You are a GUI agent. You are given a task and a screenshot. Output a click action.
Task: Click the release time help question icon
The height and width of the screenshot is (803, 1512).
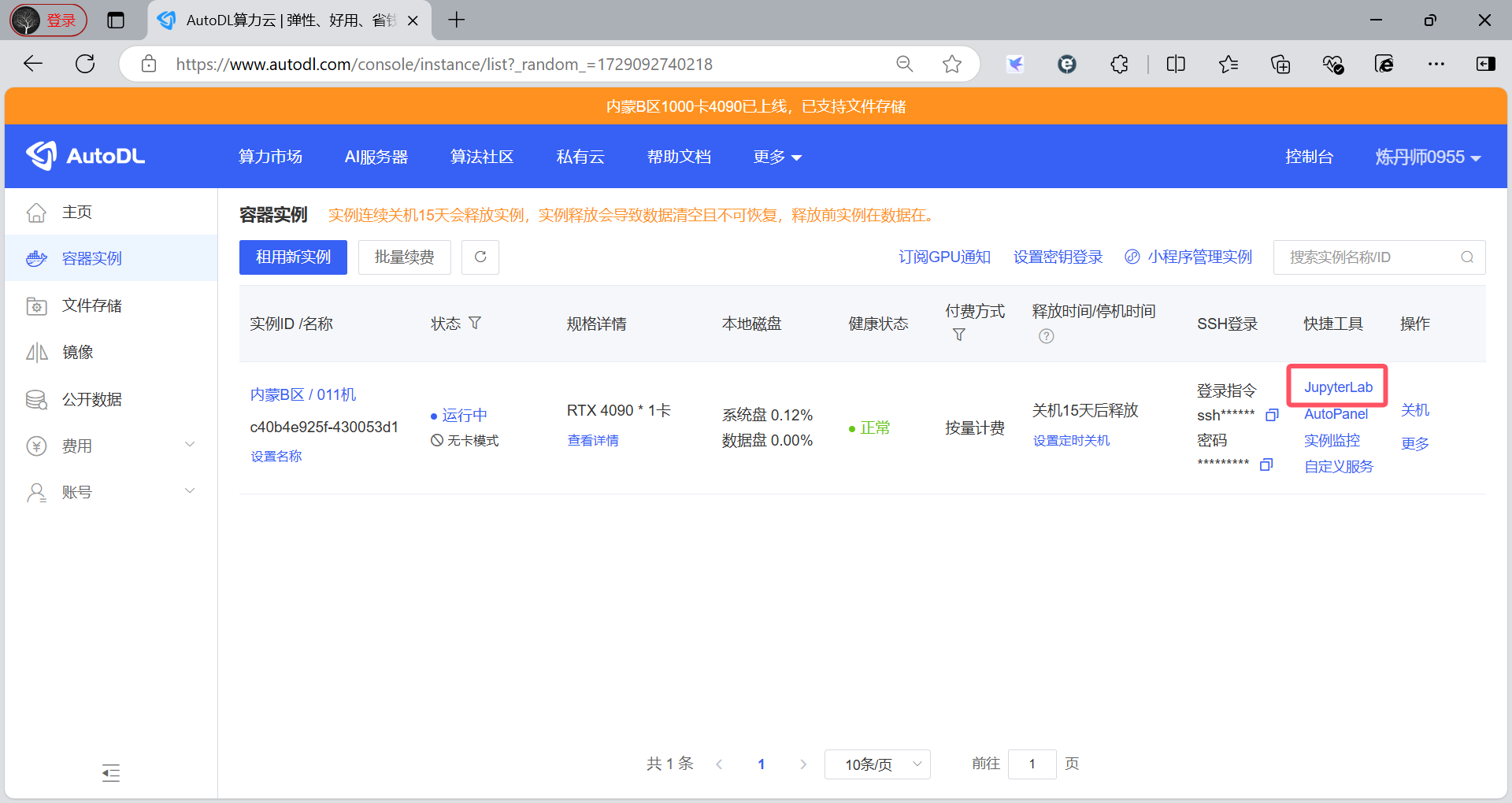click(x=1046, y=336)
